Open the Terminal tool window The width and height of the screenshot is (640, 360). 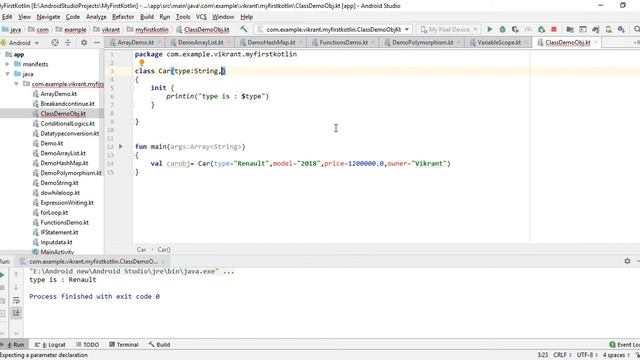[x=124, y=344]
